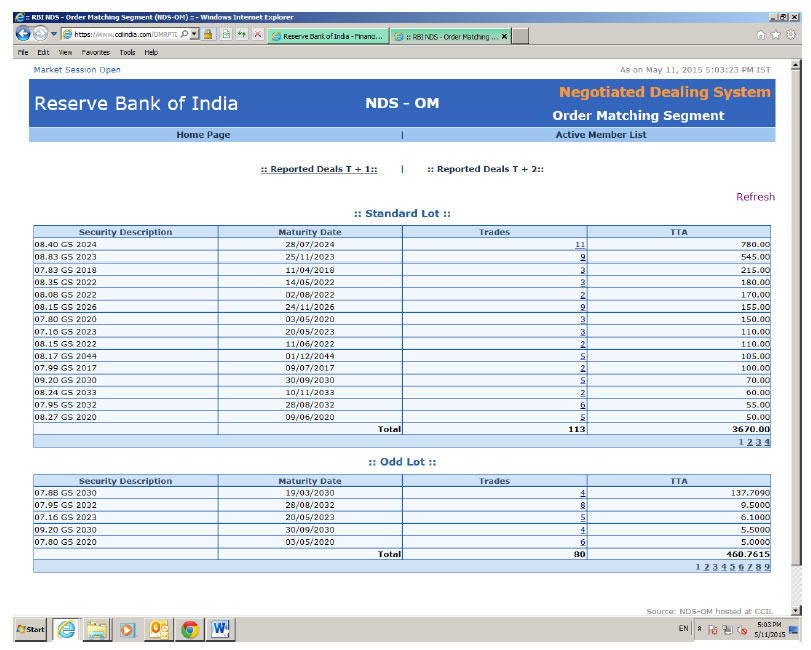811x650 pixels.
Task: Open Windows Explorer folder in taskbar
Action: click(97, 629)
